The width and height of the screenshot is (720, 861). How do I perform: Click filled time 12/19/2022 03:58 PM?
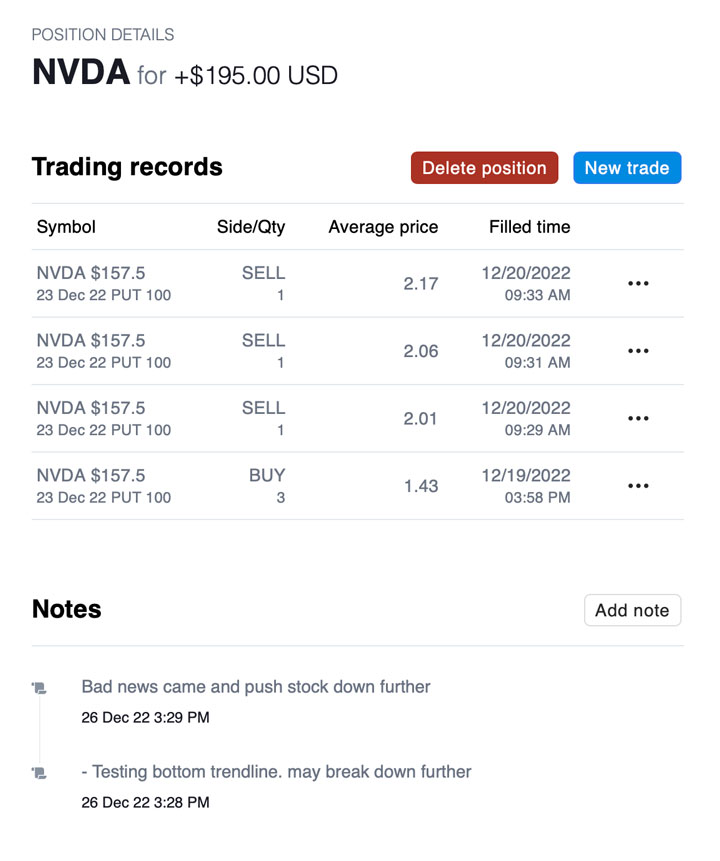[x=526, y=486]
